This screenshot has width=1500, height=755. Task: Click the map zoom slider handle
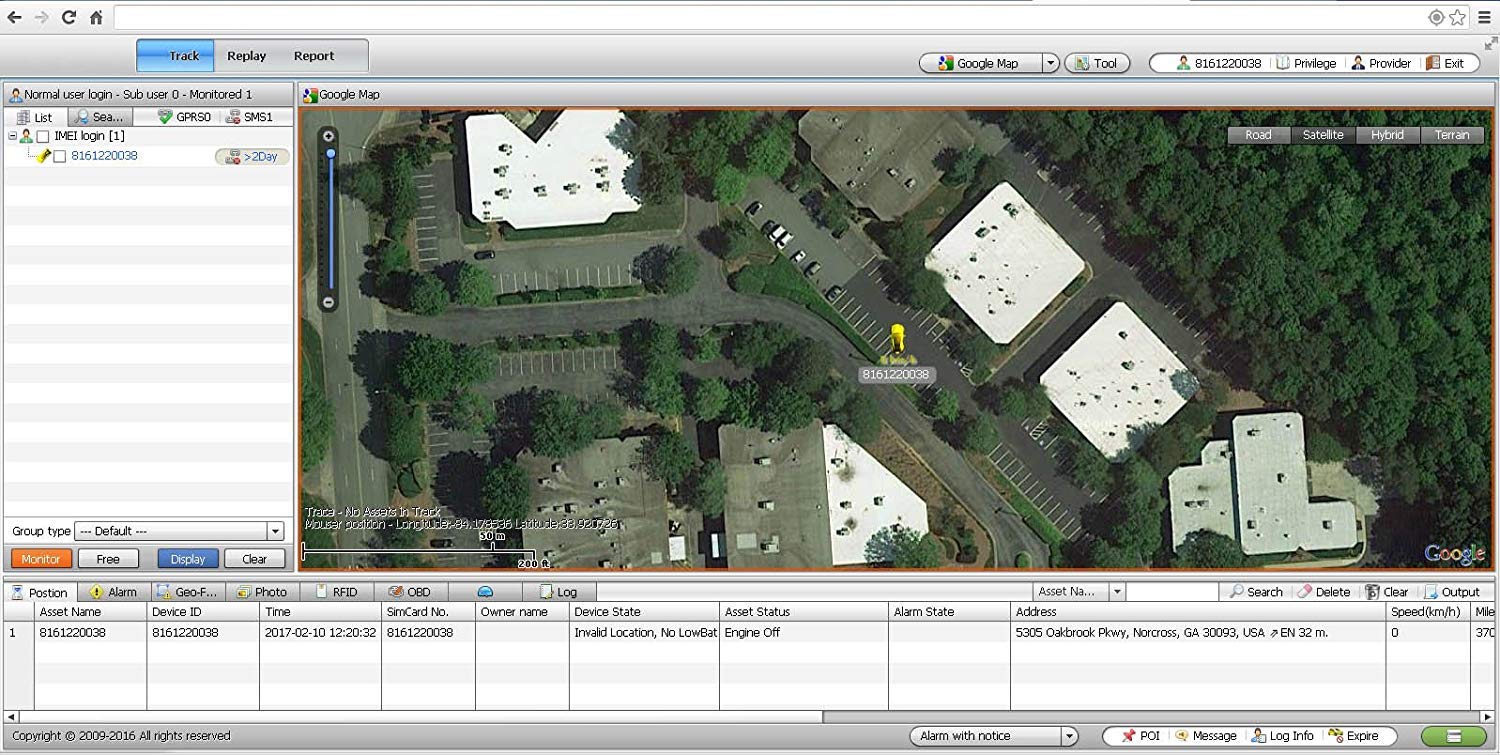tap(330, 153)
